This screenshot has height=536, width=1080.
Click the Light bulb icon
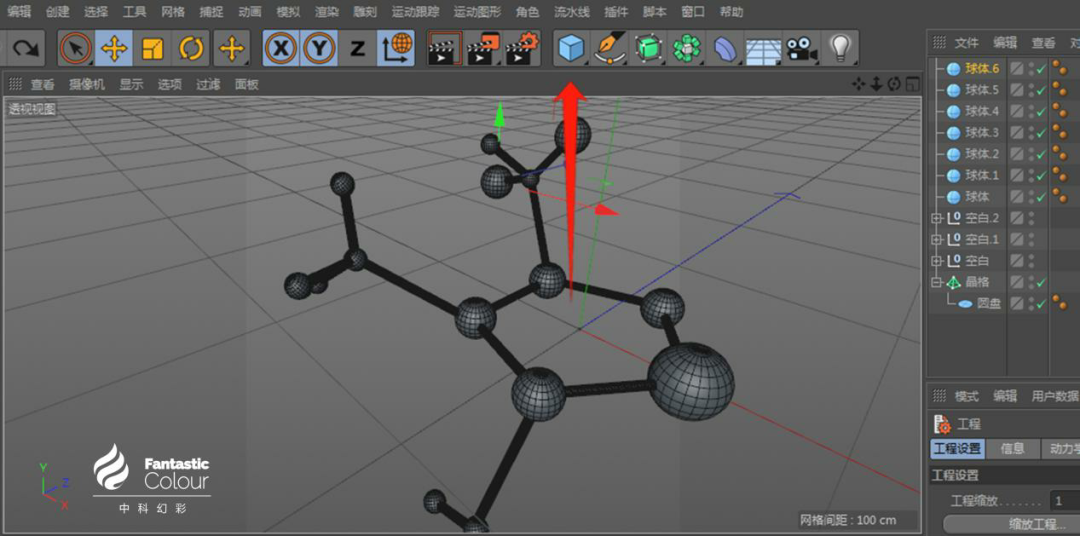pos(839,48)
